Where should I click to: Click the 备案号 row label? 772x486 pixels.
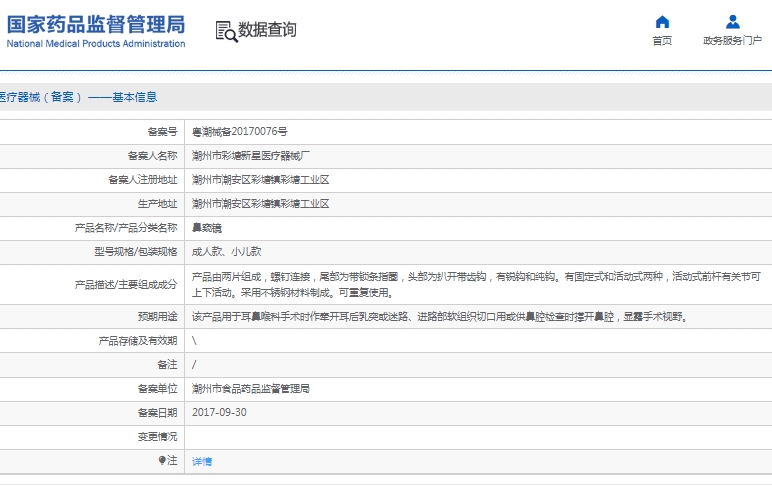(x=162, y=131)
